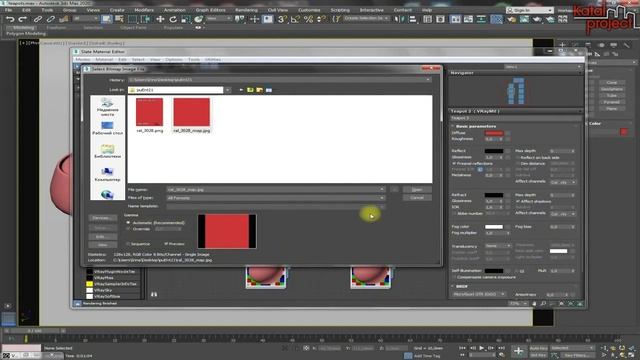
Task: Toggle Angle Snap icon
Action: pos(295,19)
